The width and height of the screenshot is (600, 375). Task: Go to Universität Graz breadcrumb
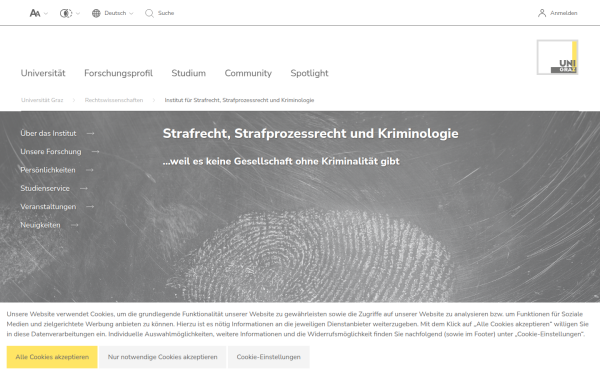(x=42, y=100)
